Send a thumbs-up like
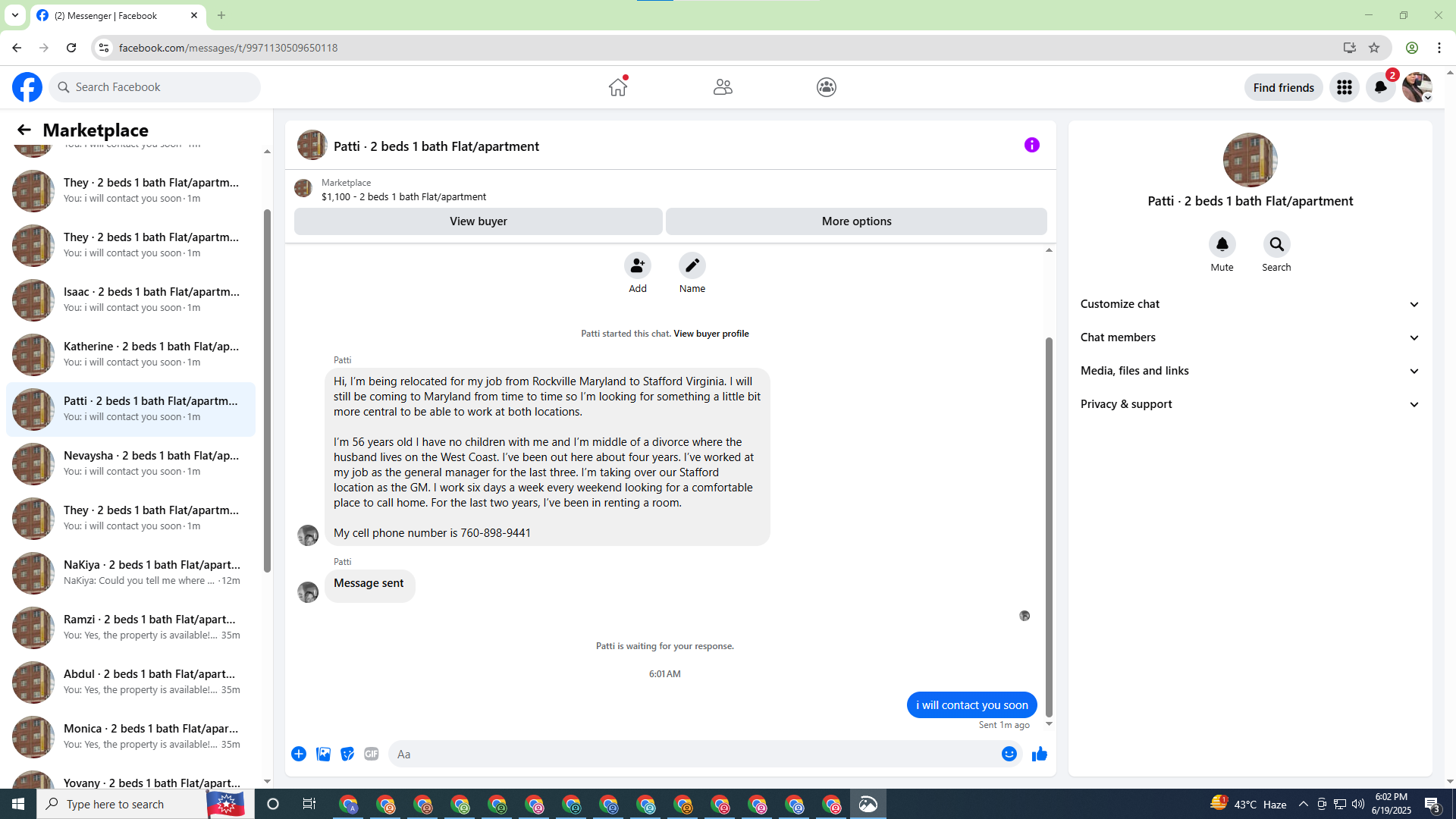This screenshot has width=1456, height=819. pos(1040,754)
